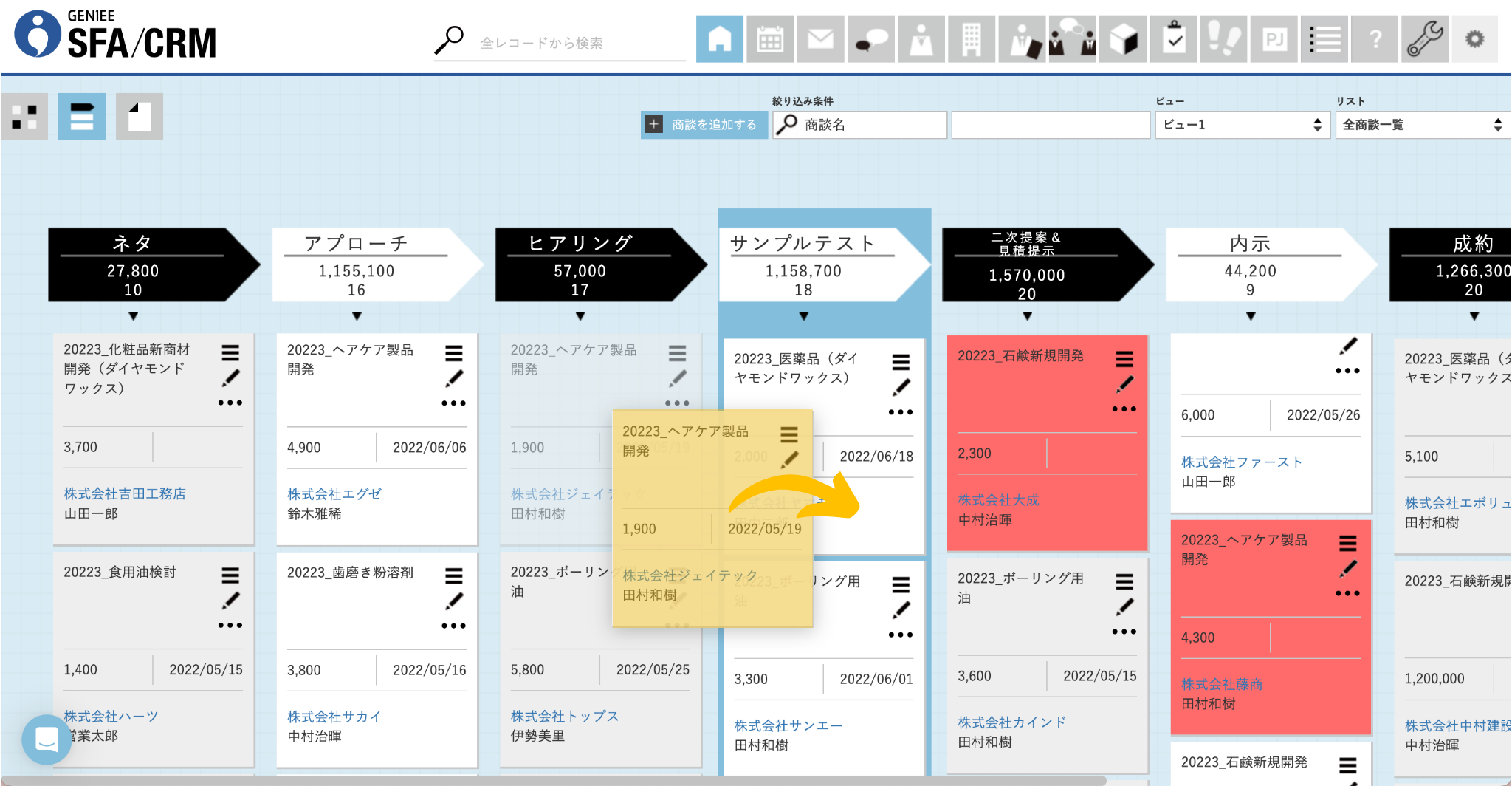This screenshot has width=1512, height=786.
Task: Open three-dots menu on 株式会社サンエー card
Action: click(x=901, y=635)
